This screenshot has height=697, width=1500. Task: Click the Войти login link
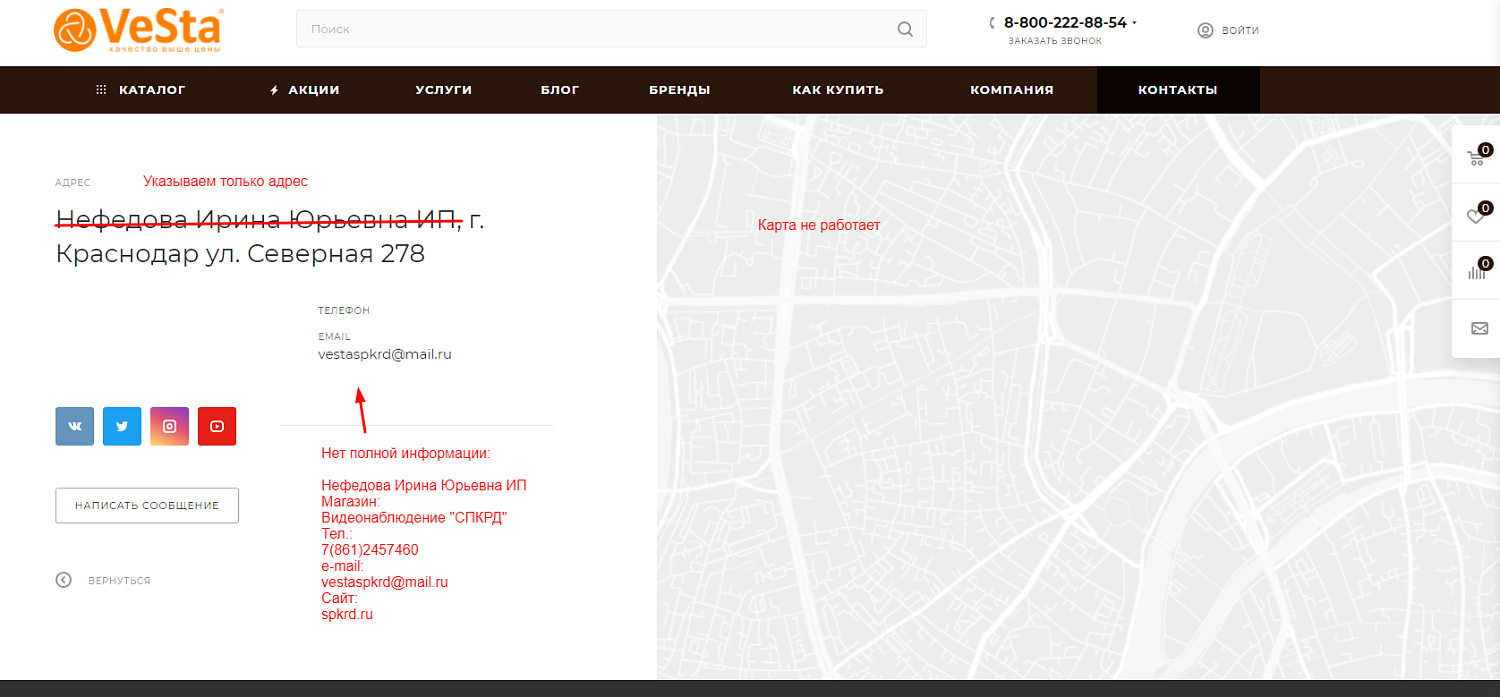tap(1229, 30)
